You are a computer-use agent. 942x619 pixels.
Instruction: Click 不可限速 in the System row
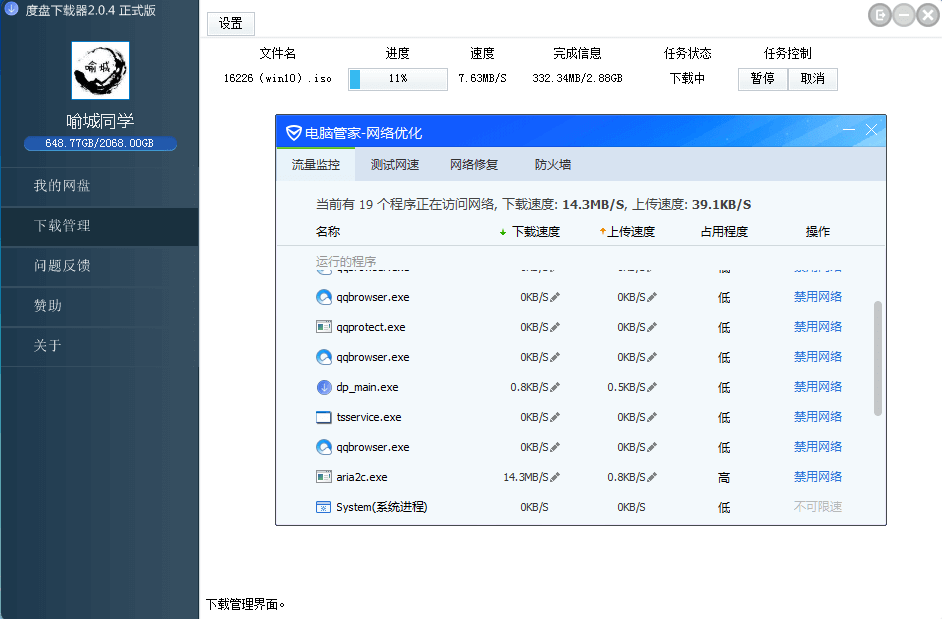[818, 507]
